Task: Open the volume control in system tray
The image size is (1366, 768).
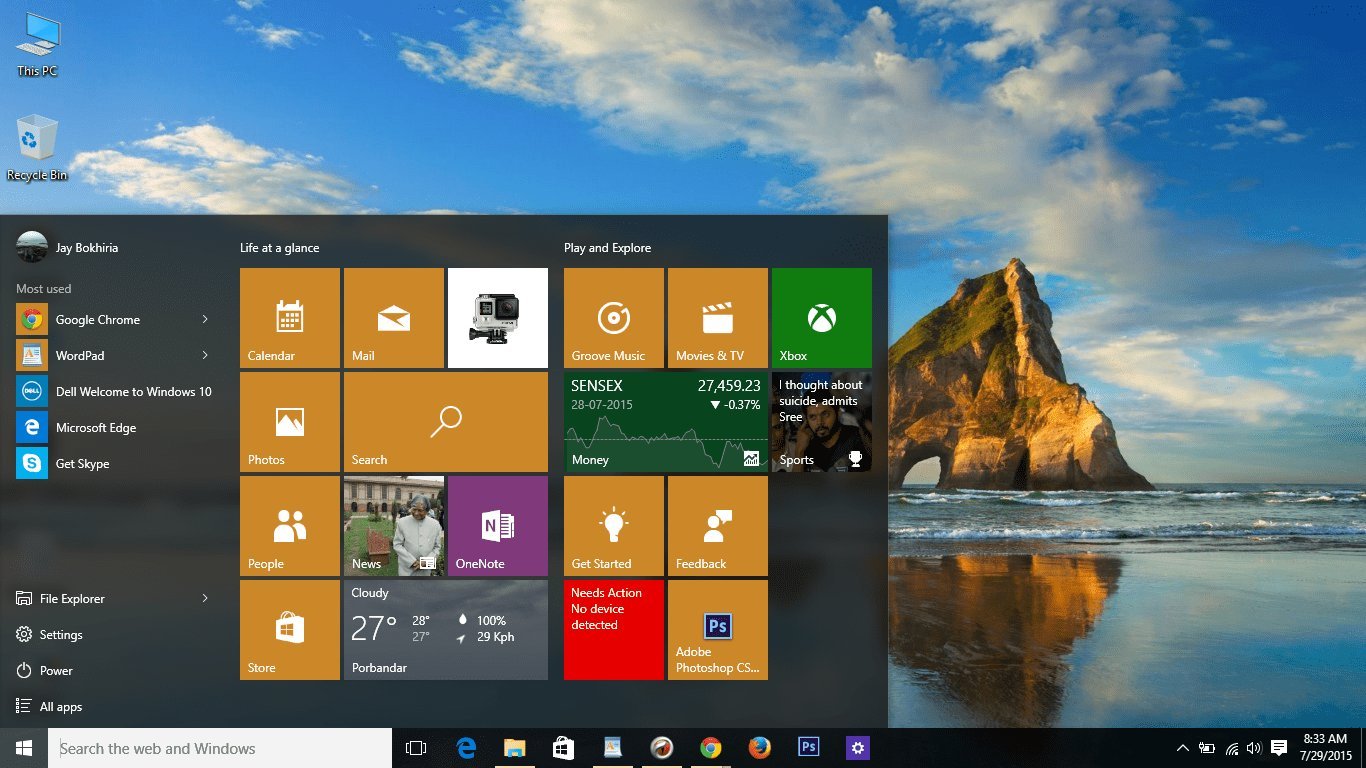Action: click(x=1255, y=748)
